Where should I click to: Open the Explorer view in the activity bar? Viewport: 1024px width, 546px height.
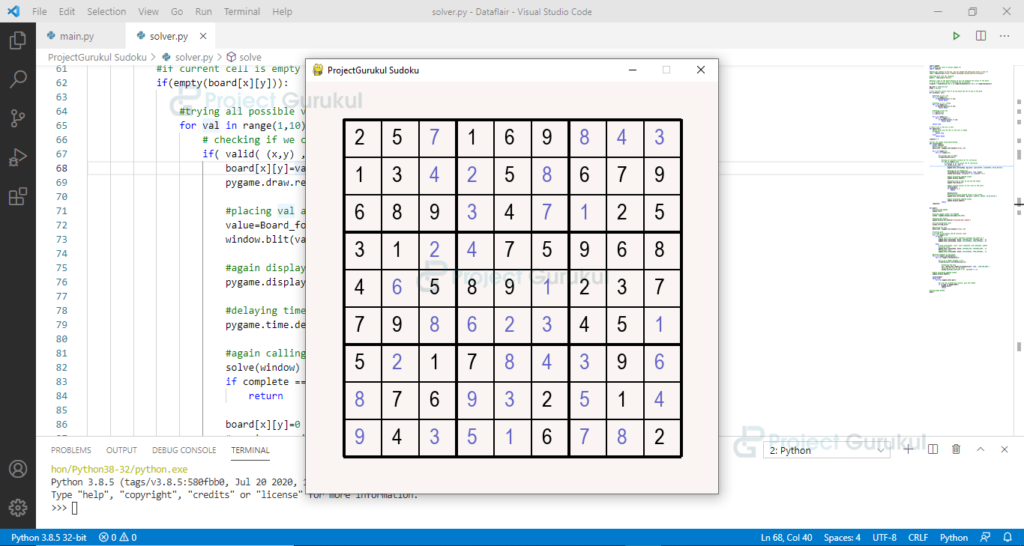pyautogui.click(x=17, y=41)
